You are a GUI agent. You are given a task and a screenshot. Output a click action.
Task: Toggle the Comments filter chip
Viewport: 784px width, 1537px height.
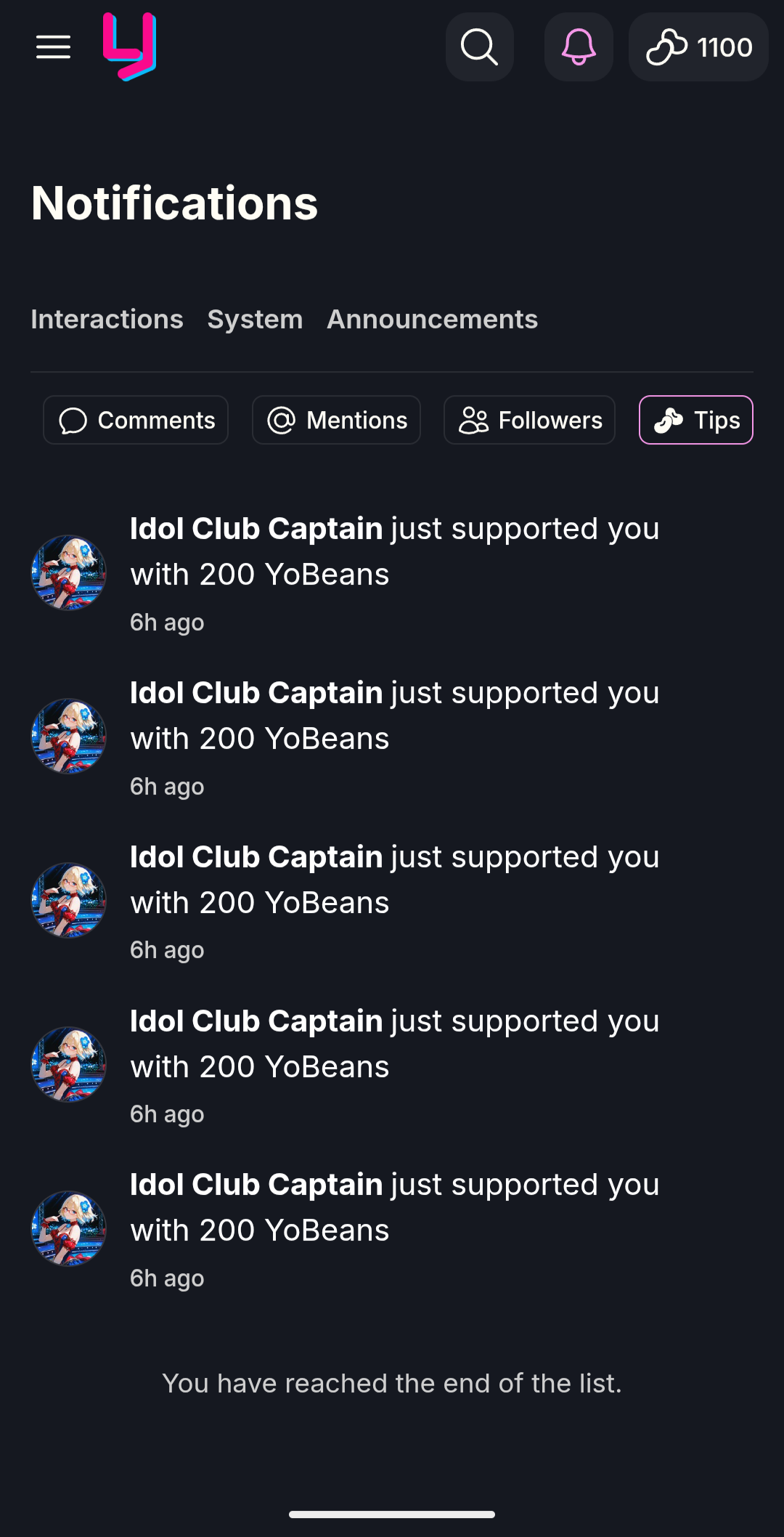click(136, 420)
